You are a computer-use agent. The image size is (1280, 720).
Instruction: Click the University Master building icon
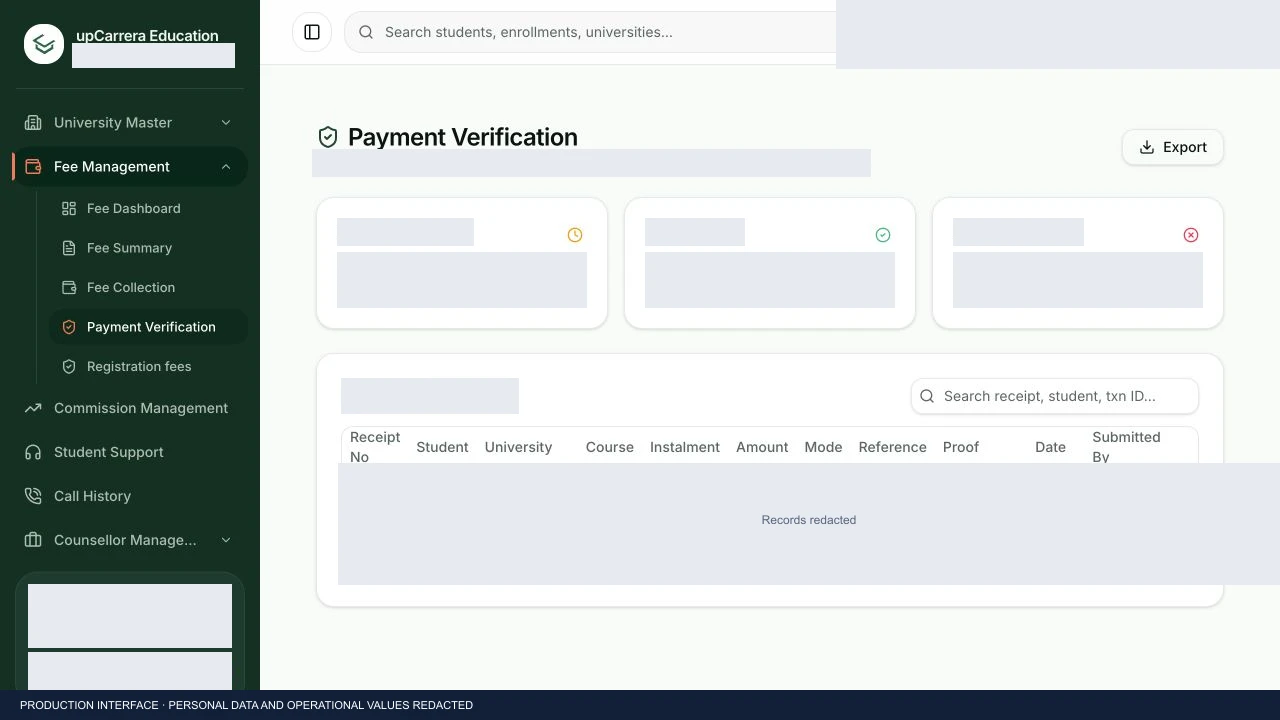(33, 122)
